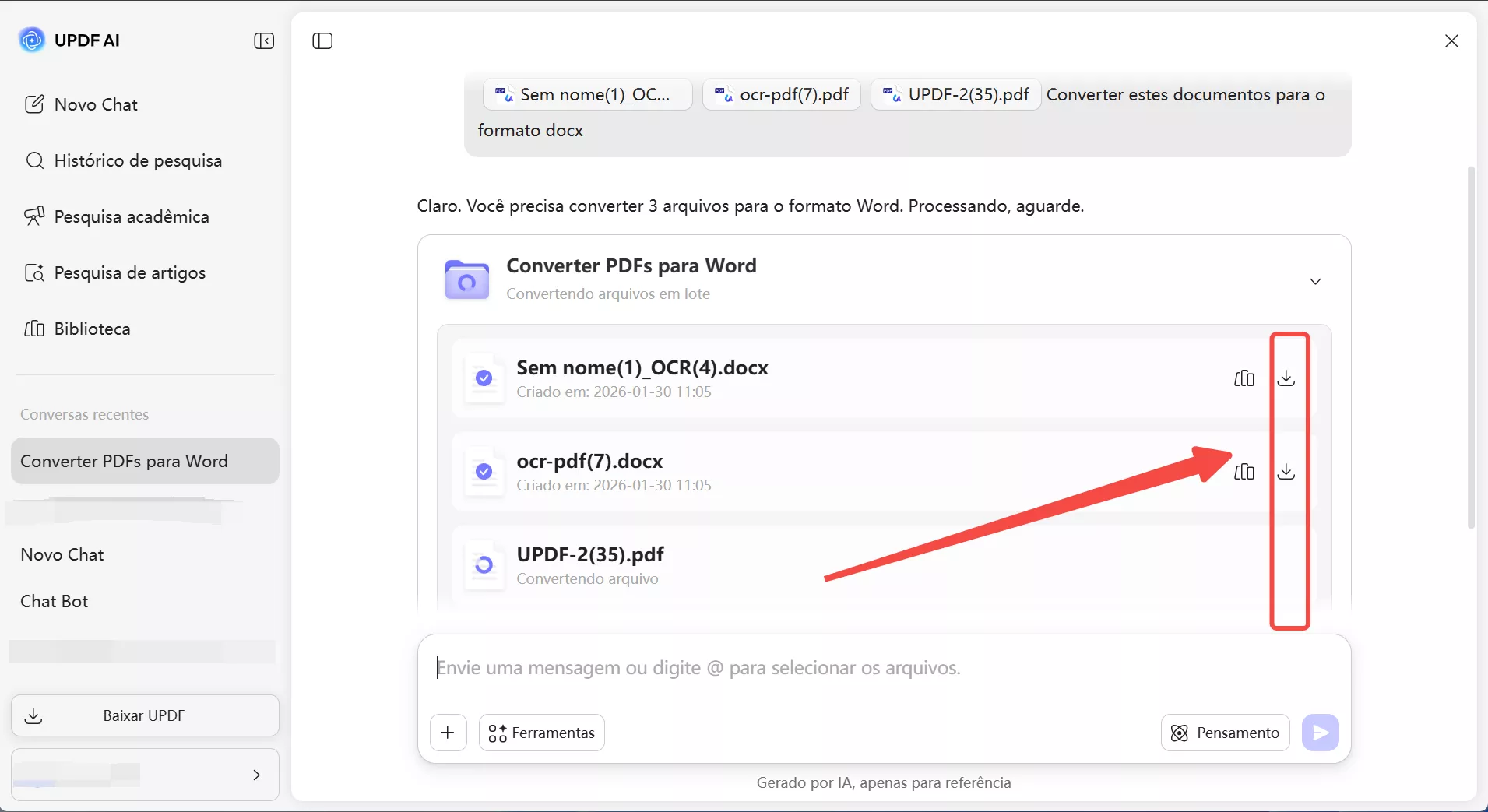Open the Biblioteca section
This screenshot has width=1488, height=812.
(93, 328)
